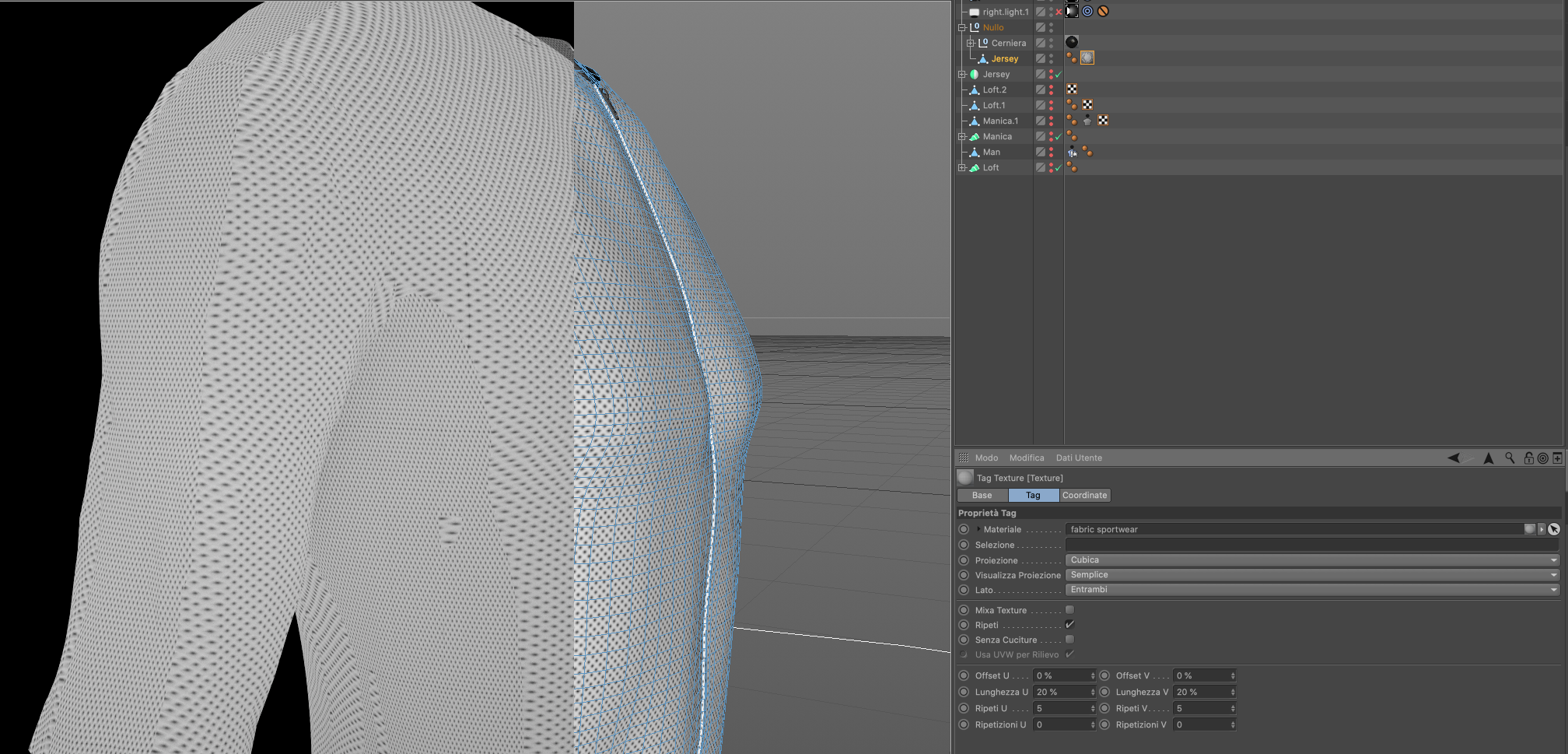
Task: Click the material preview sphere in Materiale field
Action: 1530,529
